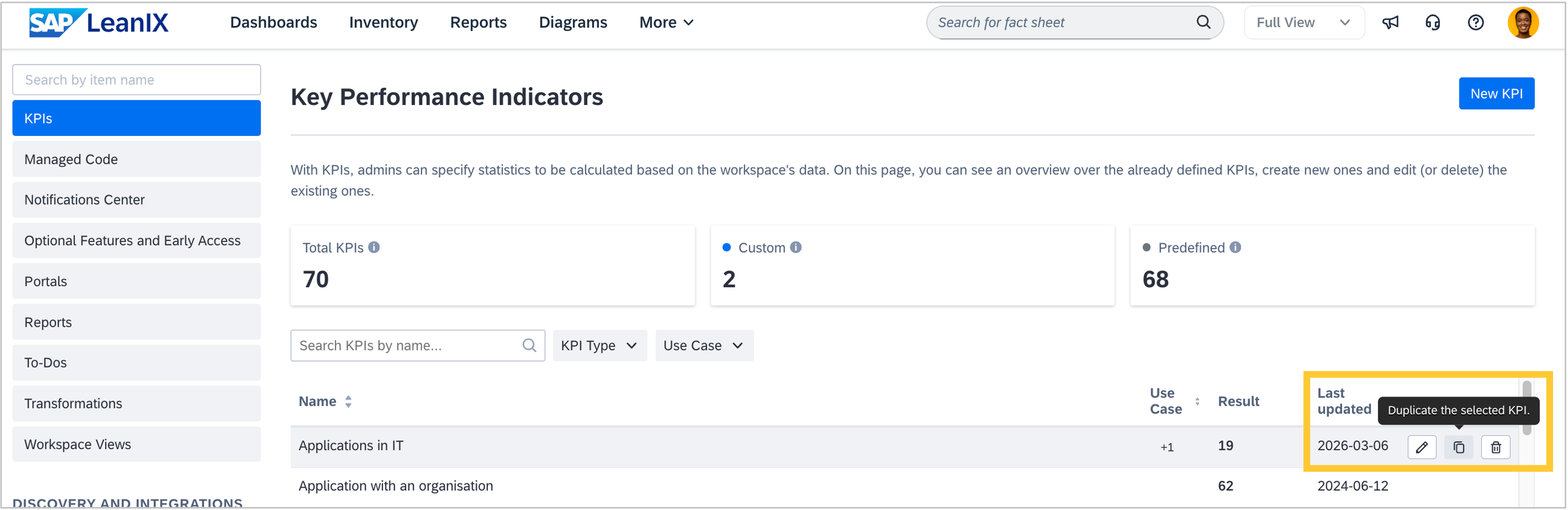The height and width of the screenshot is (510, 1568).
Task: Duplicate the Applications in IT KPI
Action: 1459,447
